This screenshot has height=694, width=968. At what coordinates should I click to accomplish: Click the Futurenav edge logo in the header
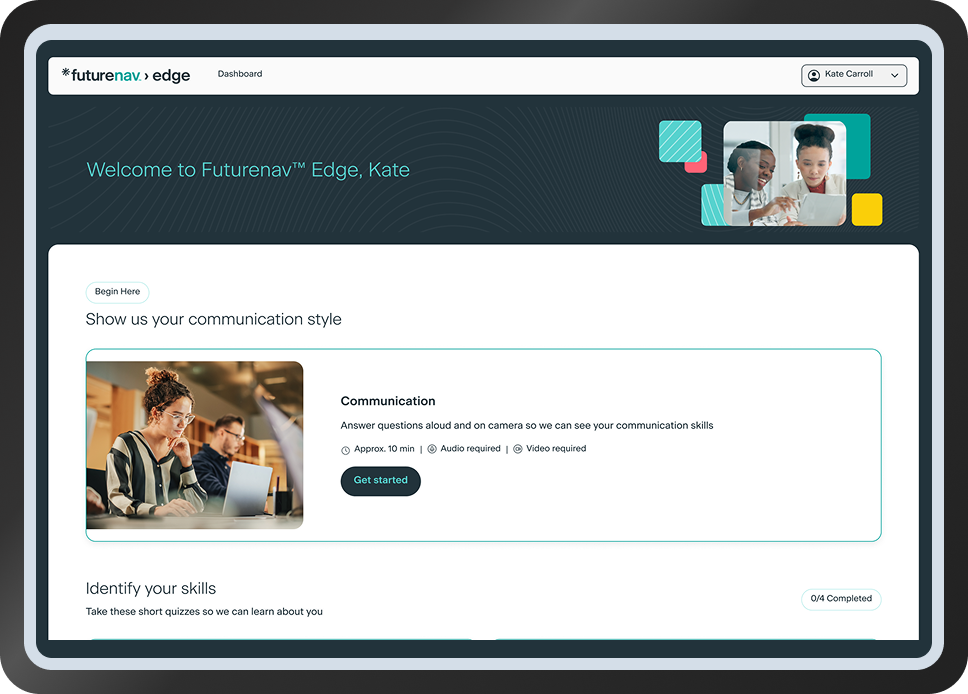click(125, 75)
